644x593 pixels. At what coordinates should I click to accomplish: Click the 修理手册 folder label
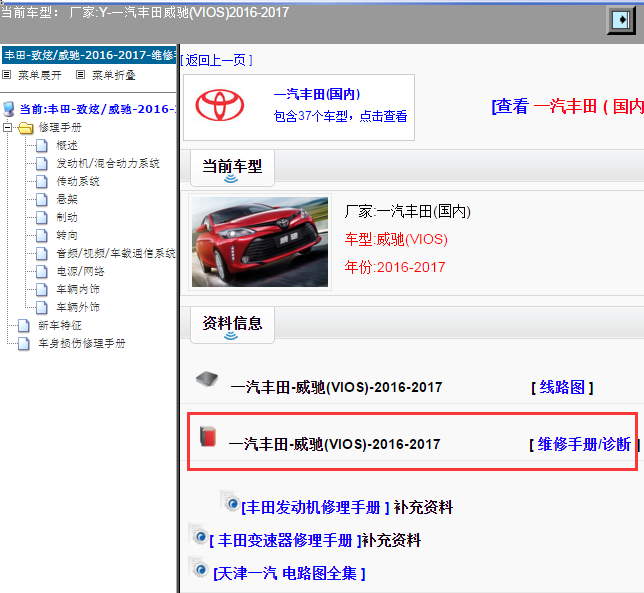pos(60,128)
